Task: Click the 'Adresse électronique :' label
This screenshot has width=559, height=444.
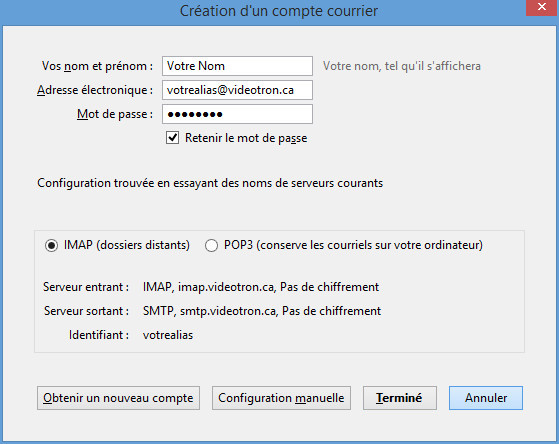Action: (95, 90)
